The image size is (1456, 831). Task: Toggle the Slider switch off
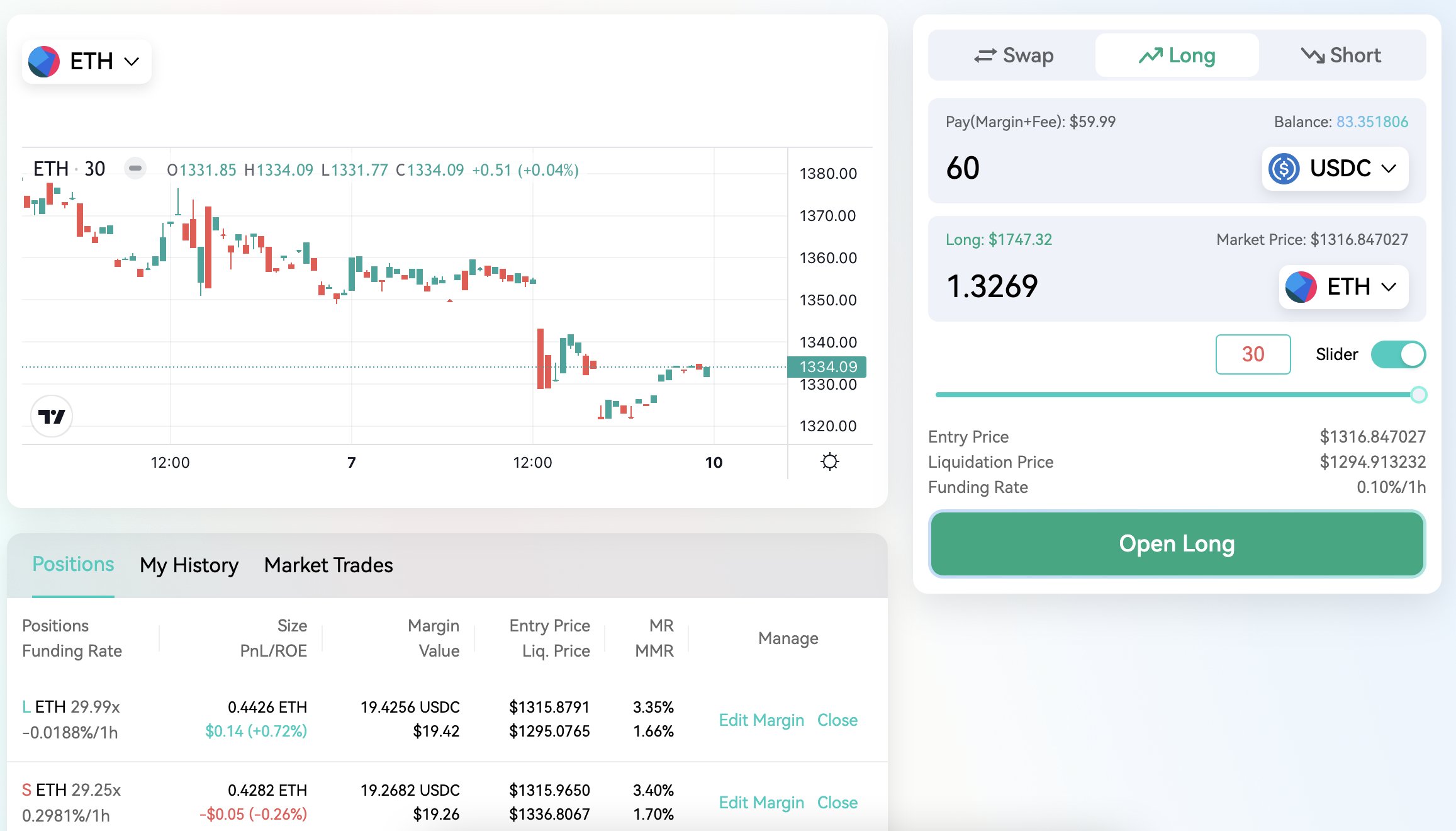(x=1398, y=354)
